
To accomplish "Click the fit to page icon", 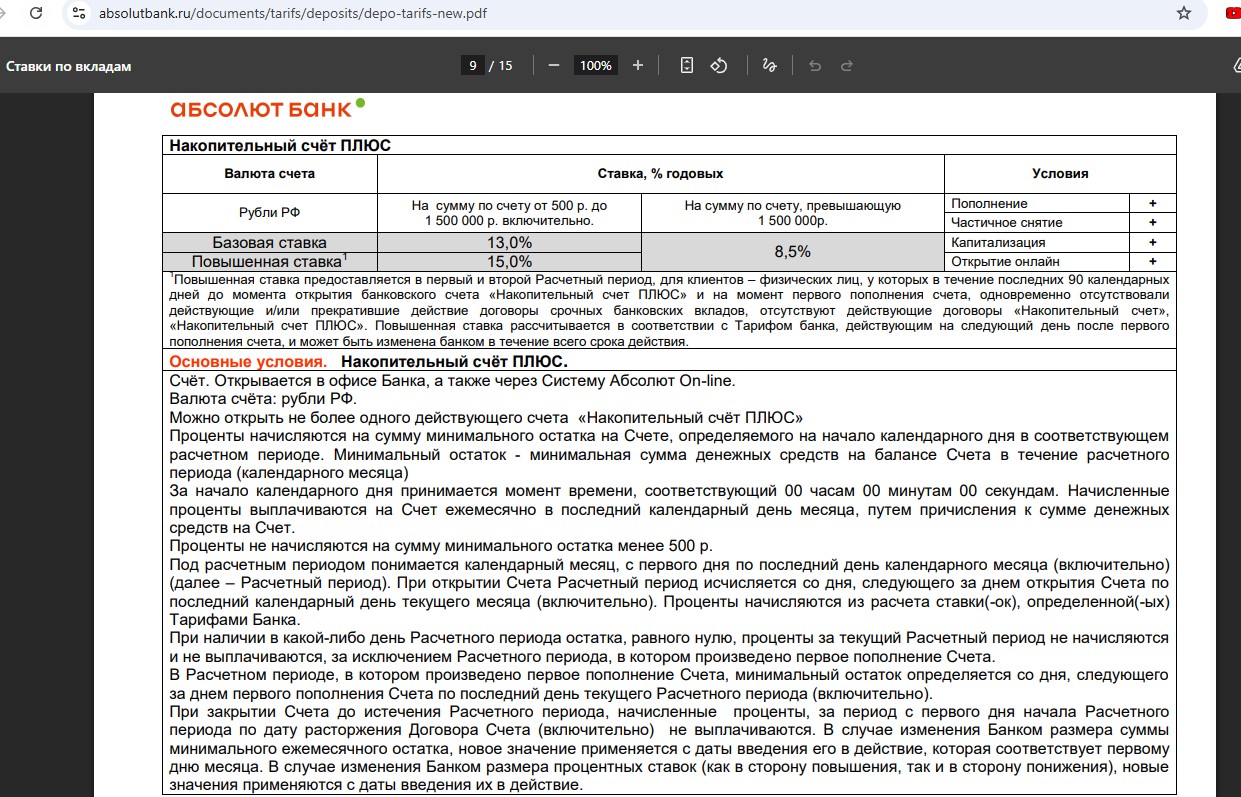I will (x=687, y=65).
